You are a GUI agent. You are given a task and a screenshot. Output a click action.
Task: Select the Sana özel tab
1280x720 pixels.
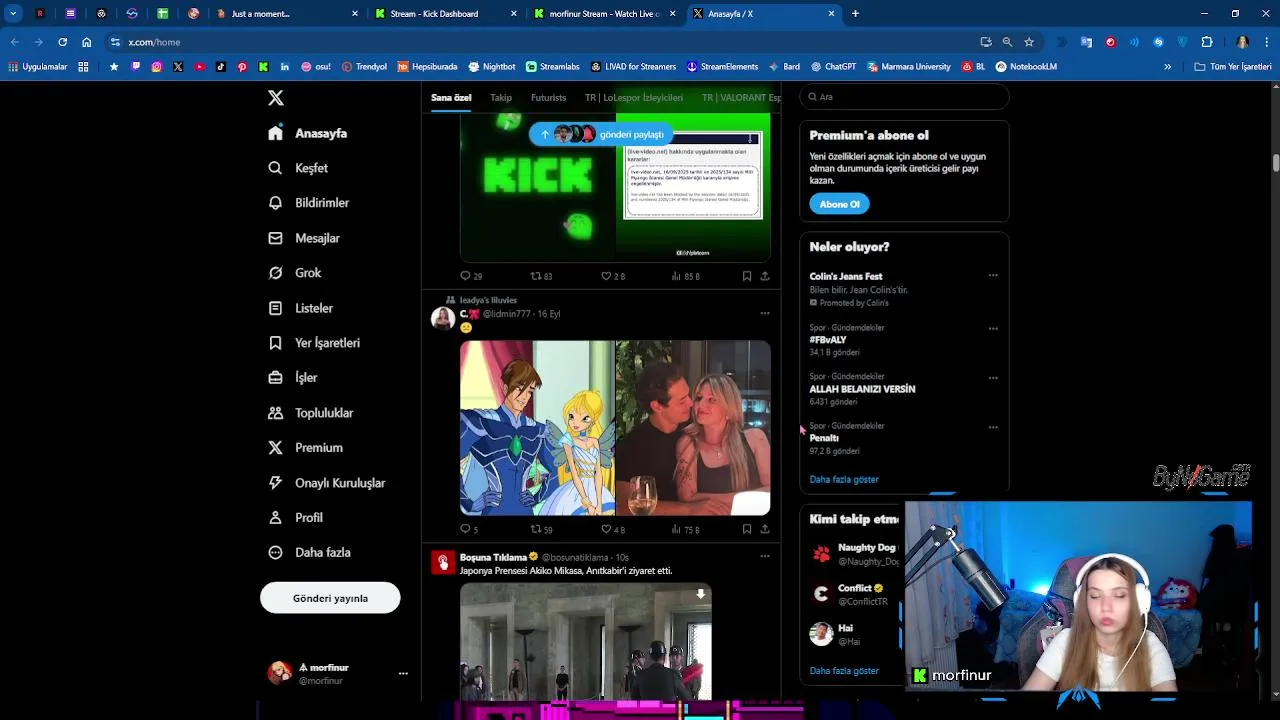pyautogui.click(x=451, y=98)
